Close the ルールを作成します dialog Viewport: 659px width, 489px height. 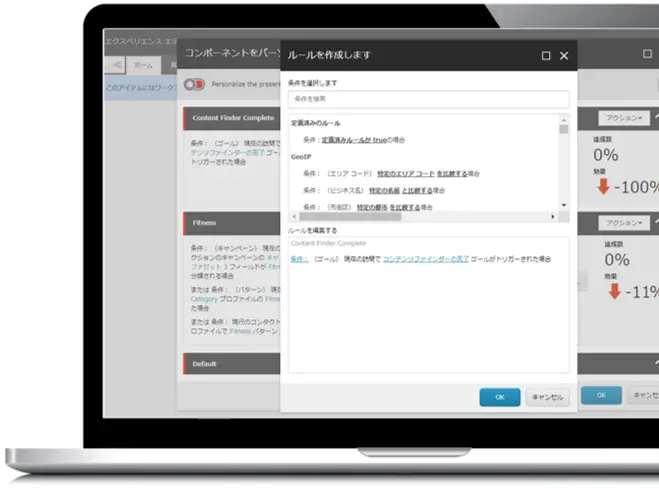click(565, 57)
